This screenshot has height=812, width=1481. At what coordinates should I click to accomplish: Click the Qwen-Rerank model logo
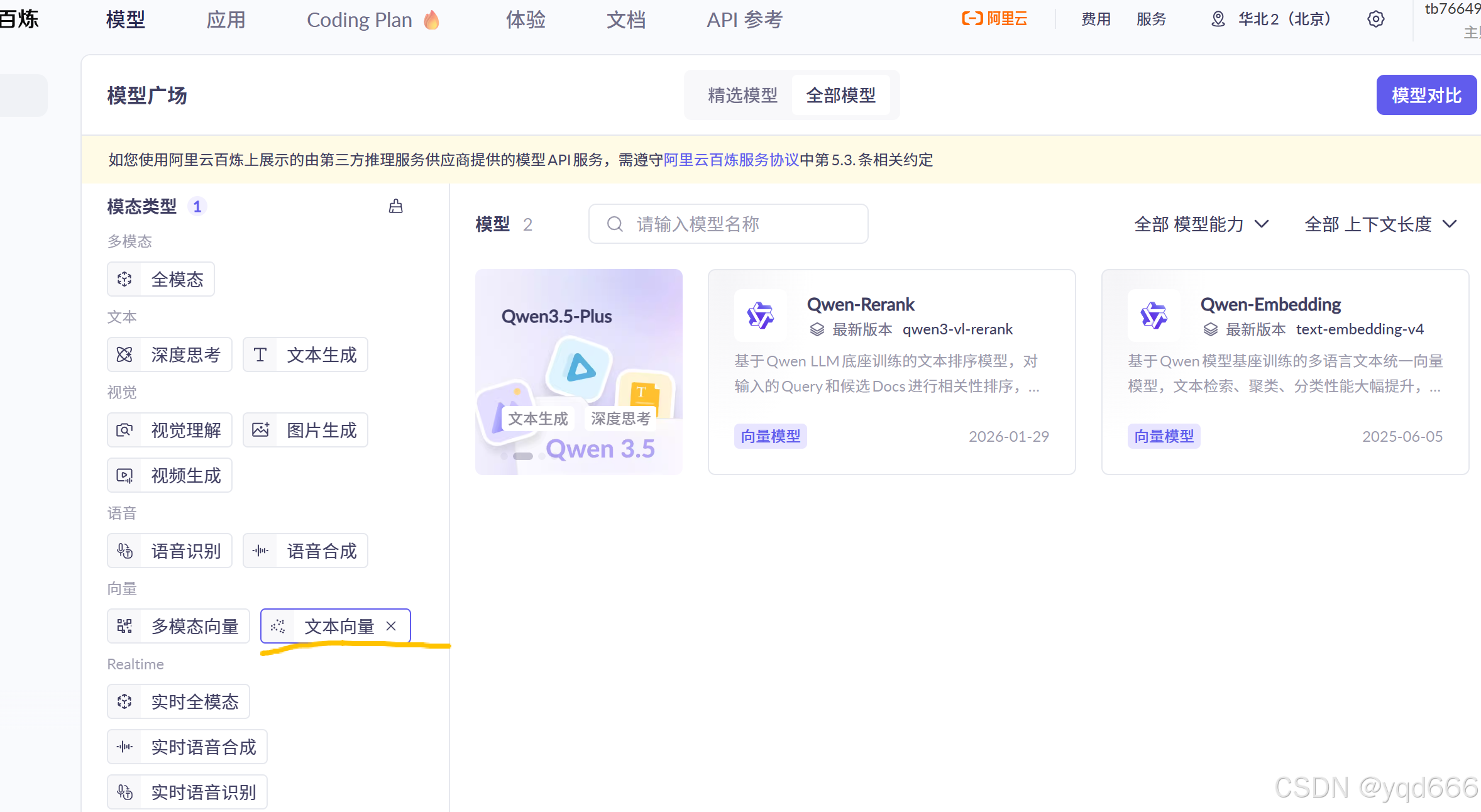761,315
